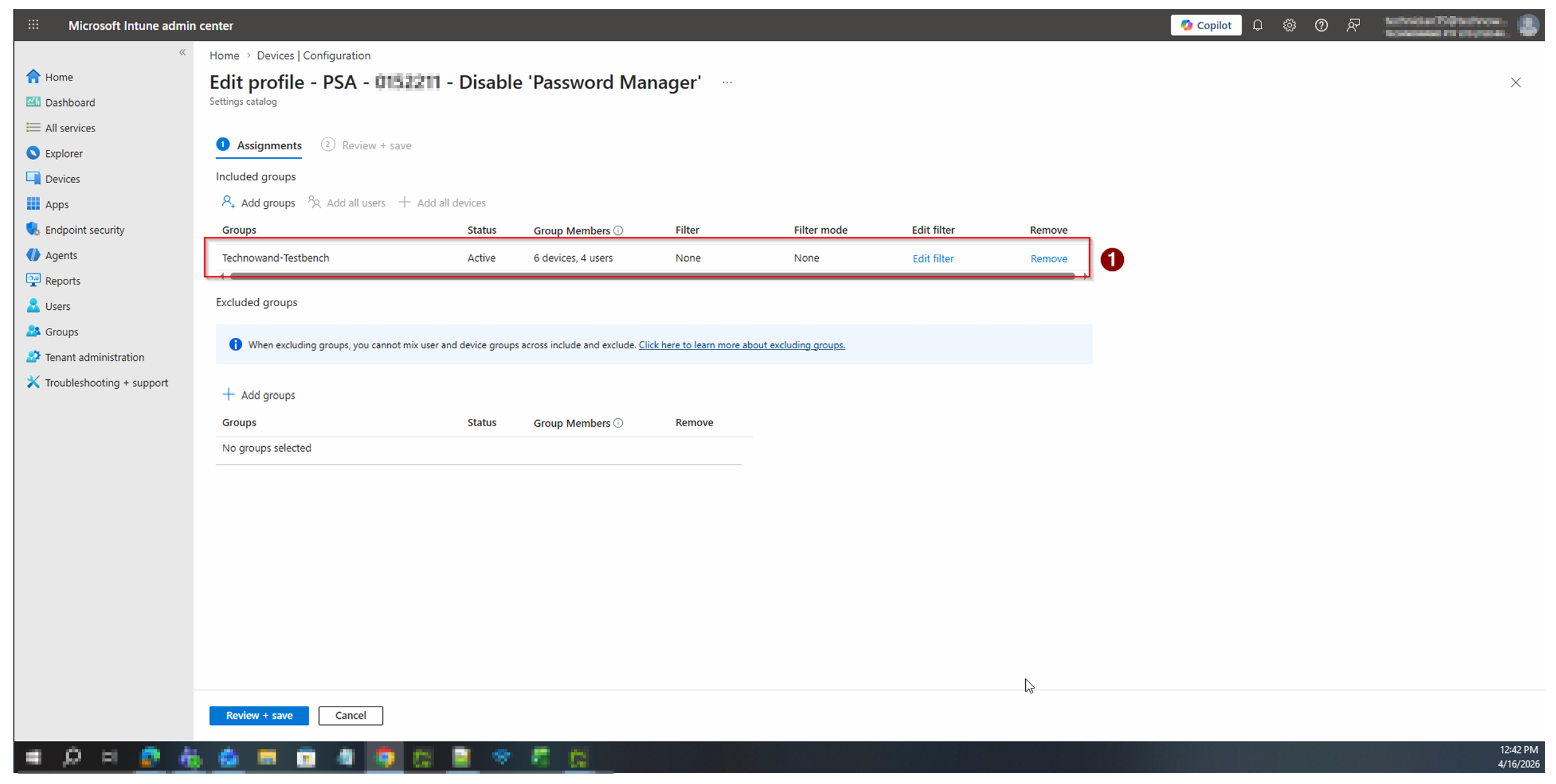The image size is (1556, 784).
Task: Open Chrome from the taskbar
Action: 385,757
